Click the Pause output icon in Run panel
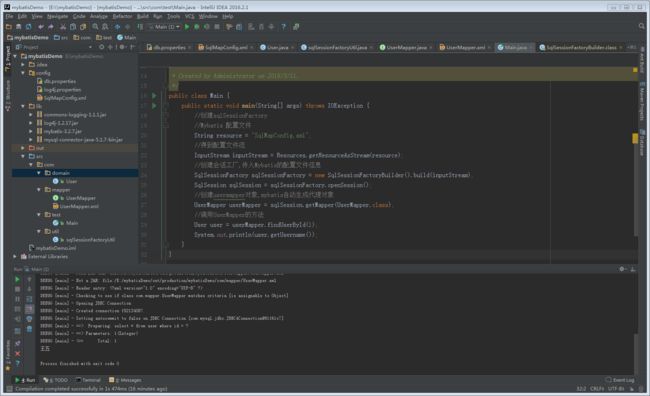This screenshot has height=396, width=650. [x=17, y=299]
